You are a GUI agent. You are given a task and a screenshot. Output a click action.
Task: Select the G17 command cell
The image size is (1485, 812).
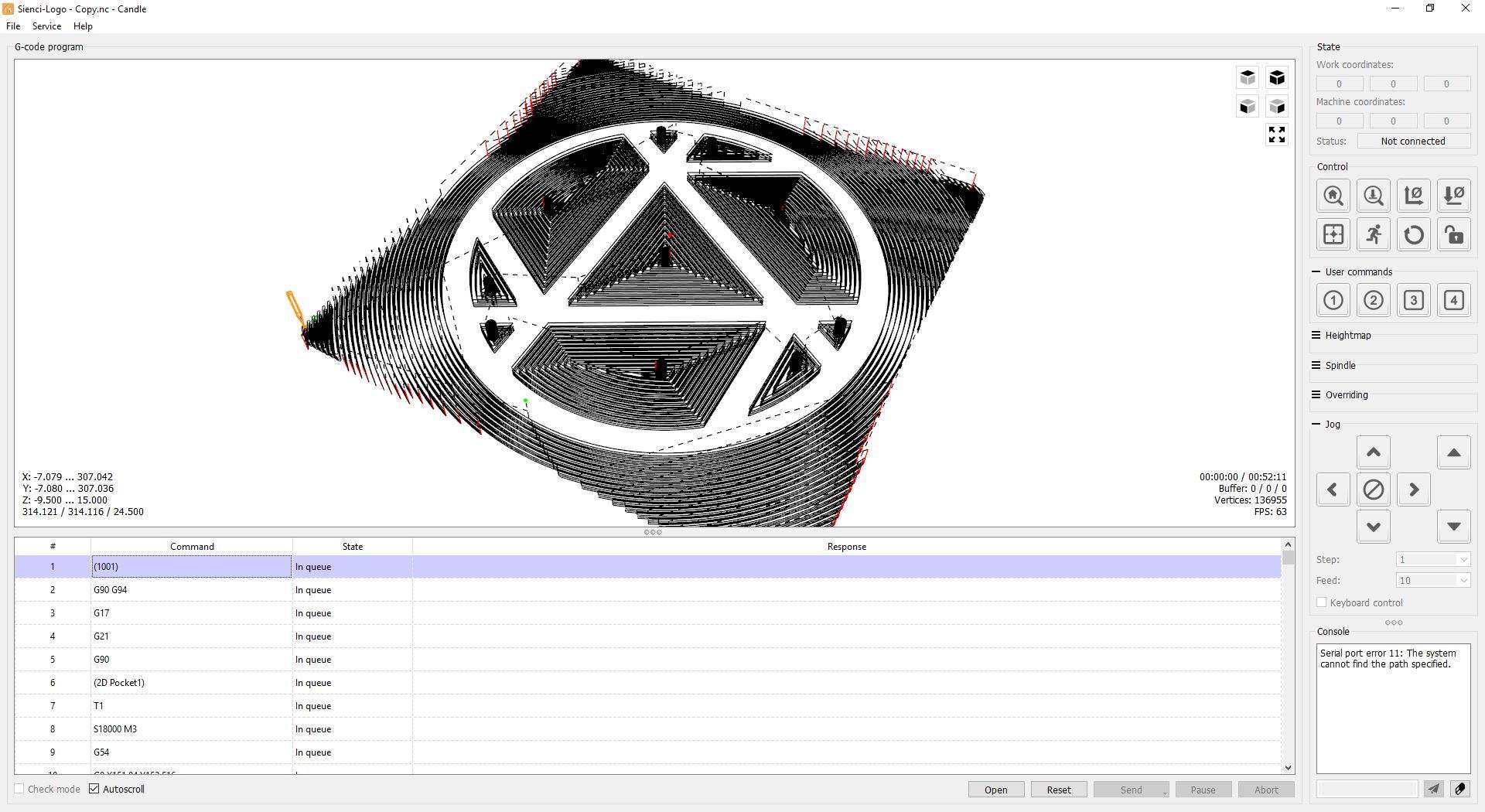click(192, 613)
